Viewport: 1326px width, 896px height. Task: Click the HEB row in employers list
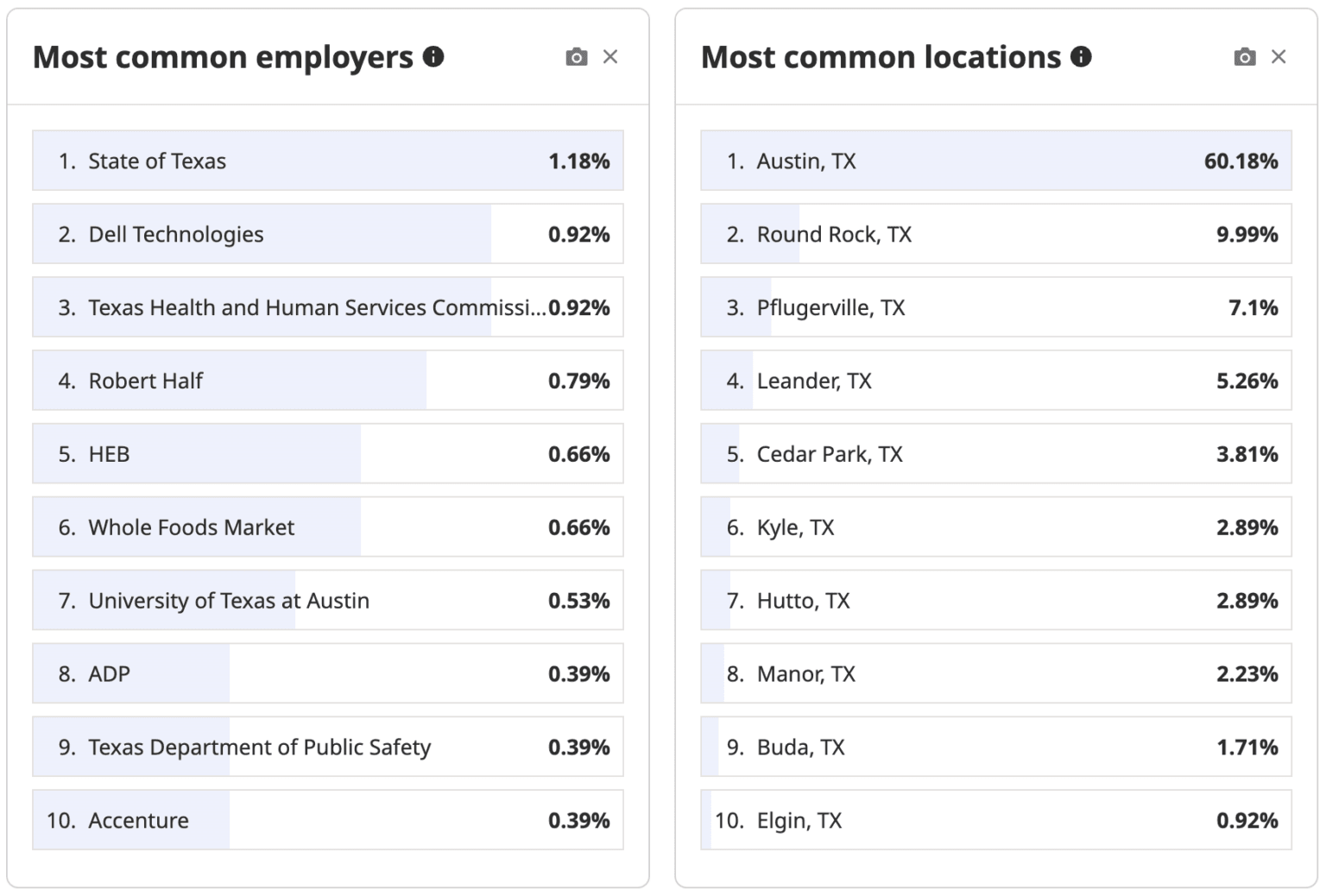point(328,454)
